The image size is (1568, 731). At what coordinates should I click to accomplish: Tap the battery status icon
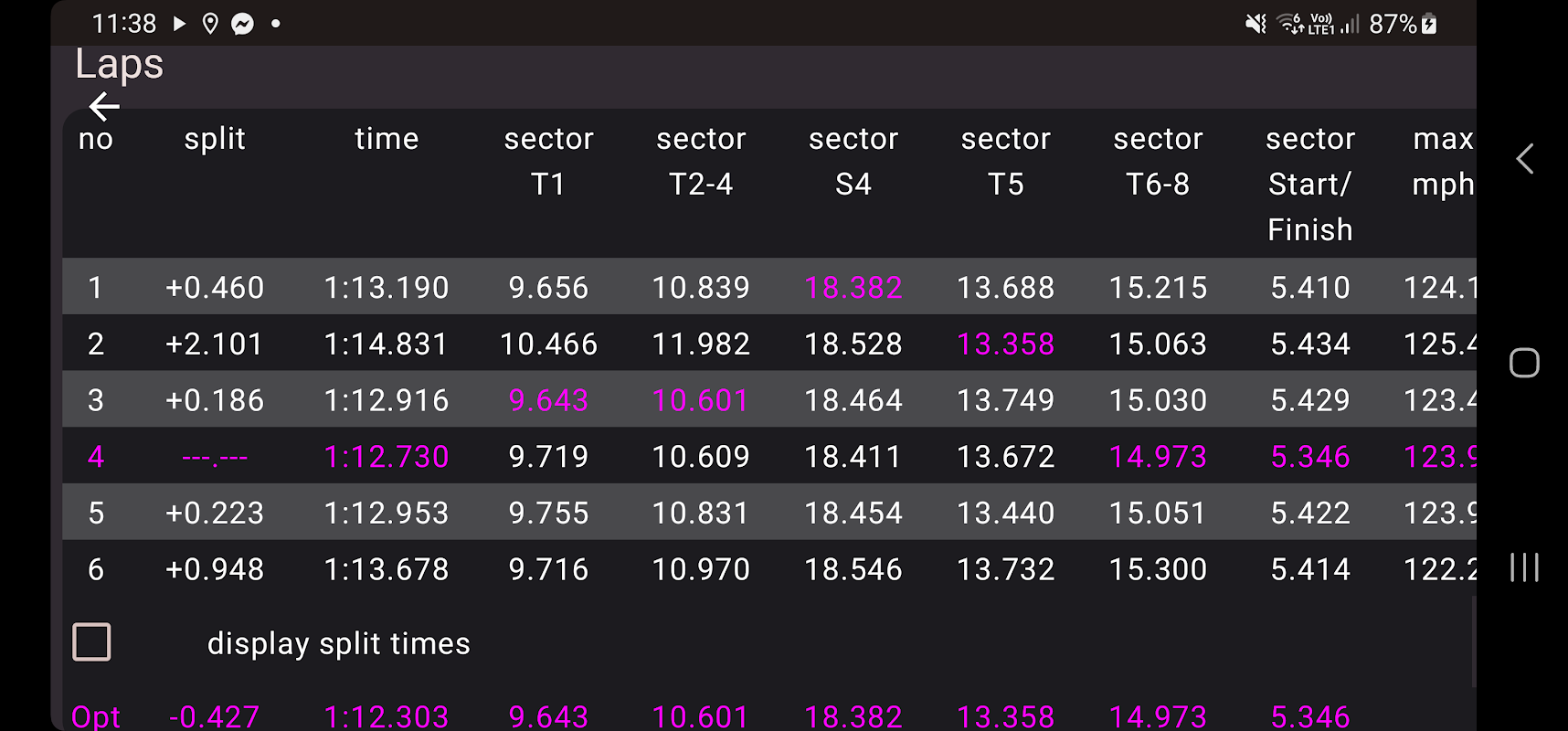pos(1429,24)
